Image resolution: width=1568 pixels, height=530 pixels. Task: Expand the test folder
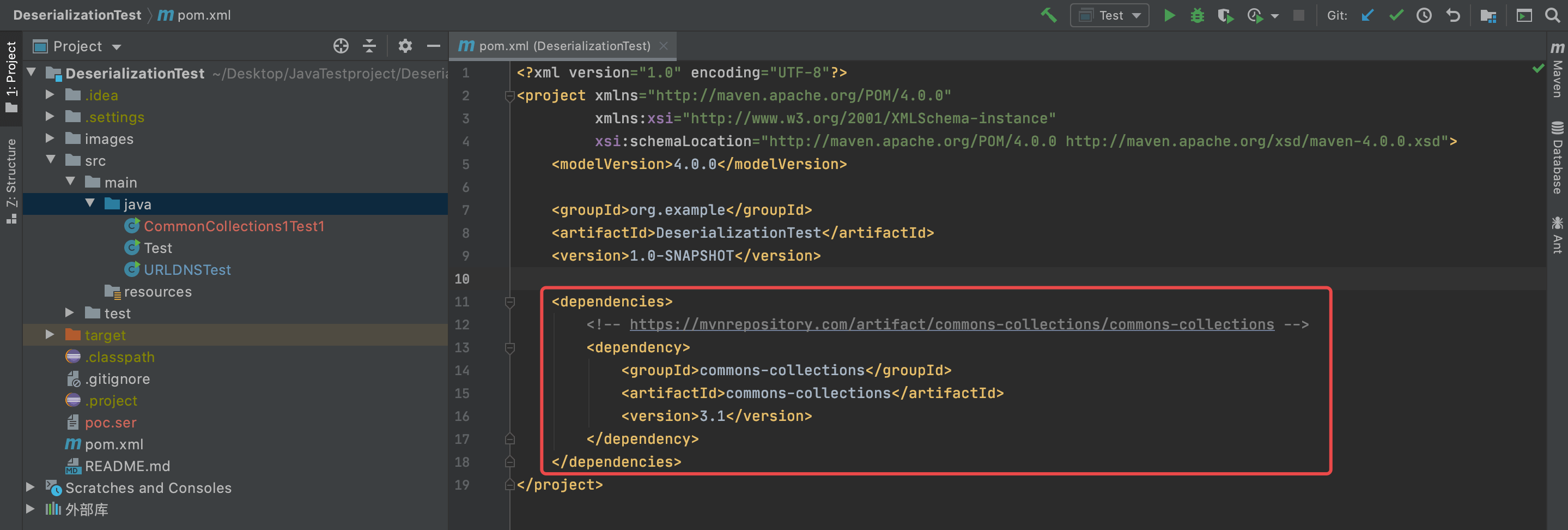[70, 312]
